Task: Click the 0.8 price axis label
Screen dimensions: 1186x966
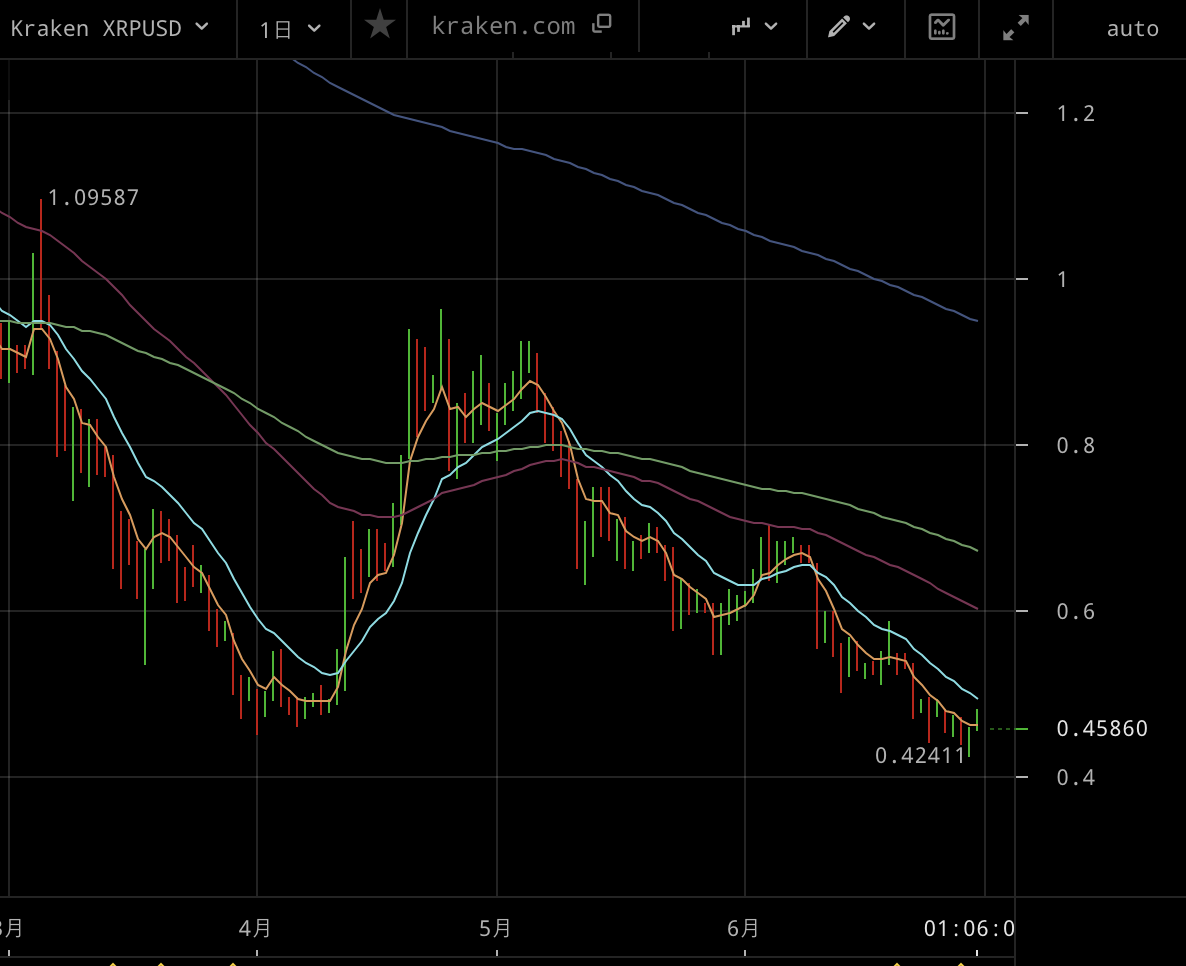Action: (x=1076, y=446)
